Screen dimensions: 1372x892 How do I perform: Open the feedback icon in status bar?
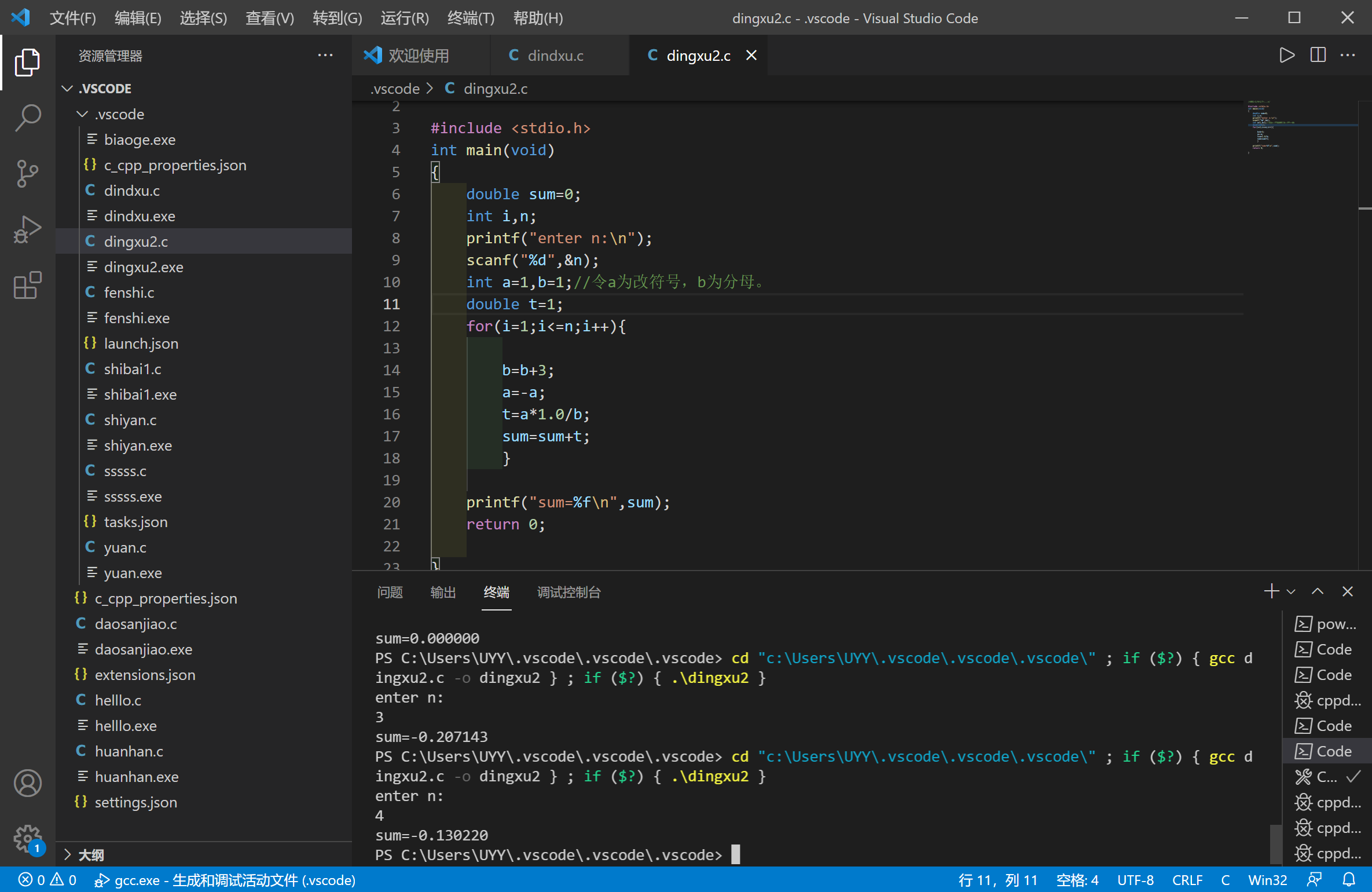click(1315, 880)
